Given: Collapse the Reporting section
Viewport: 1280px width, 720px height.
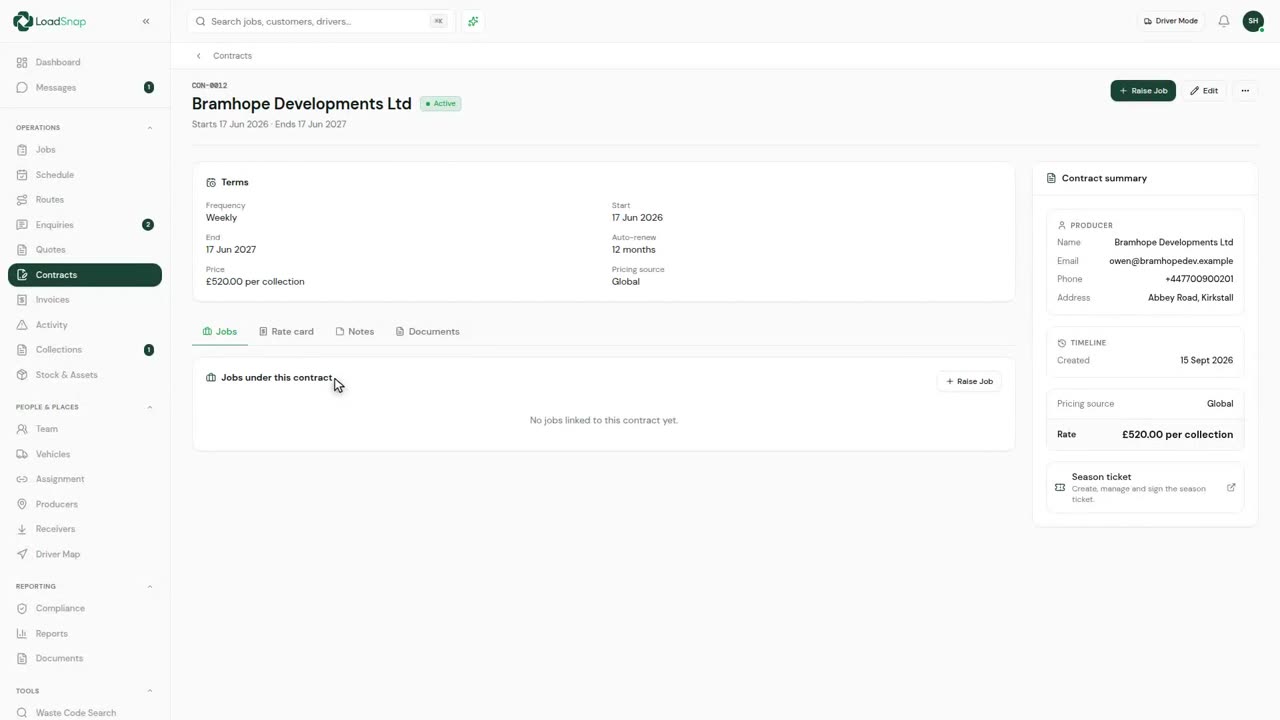Looking at the screenshot, I should coord(150,586).
